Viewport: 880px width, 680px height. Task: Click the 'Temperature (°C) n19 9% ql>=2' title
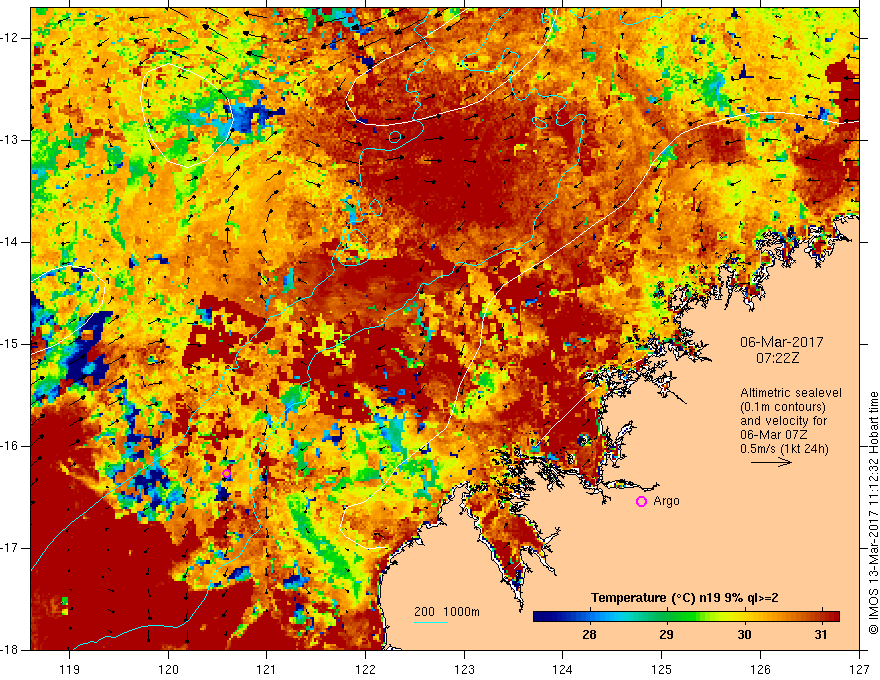pyautogui.click(x=685, y=598)
